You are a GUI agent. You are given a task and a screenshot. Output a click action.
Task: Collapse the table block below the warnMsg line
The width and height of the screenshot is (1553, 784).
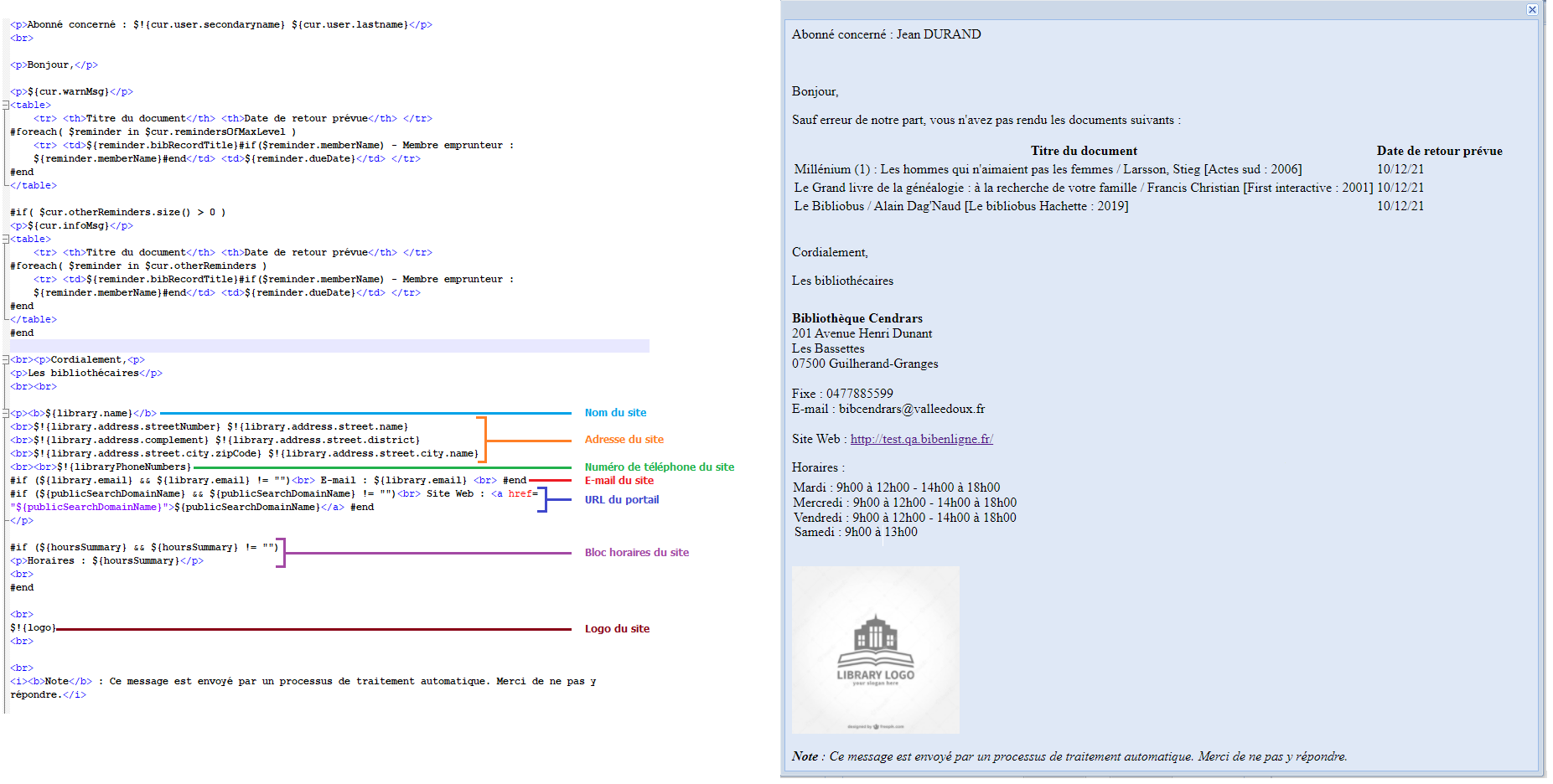pos(6,106)
